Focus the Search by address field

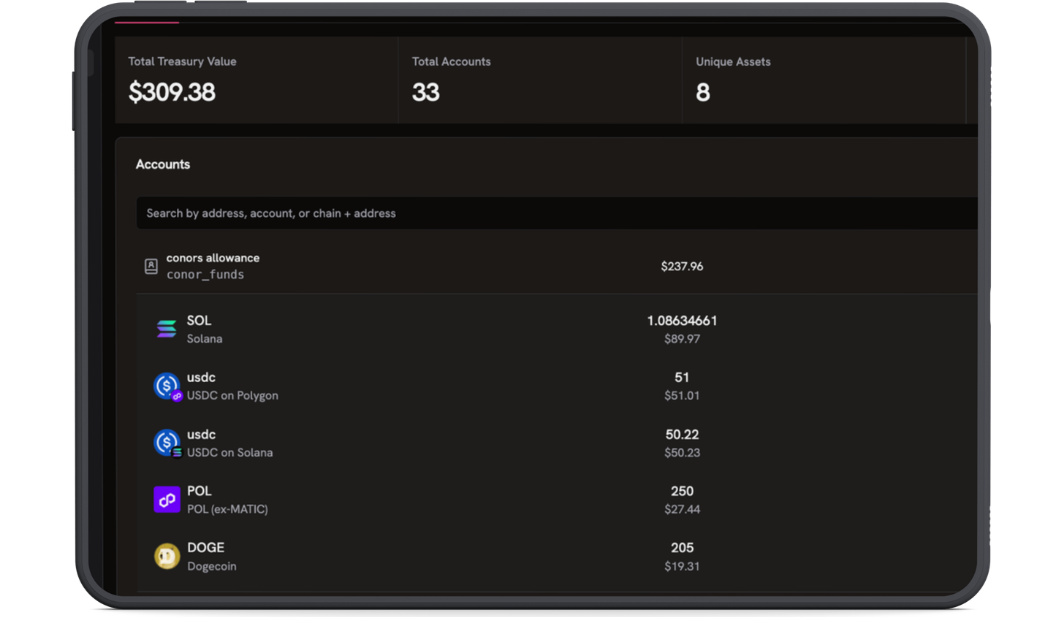[x=556, y=213]
